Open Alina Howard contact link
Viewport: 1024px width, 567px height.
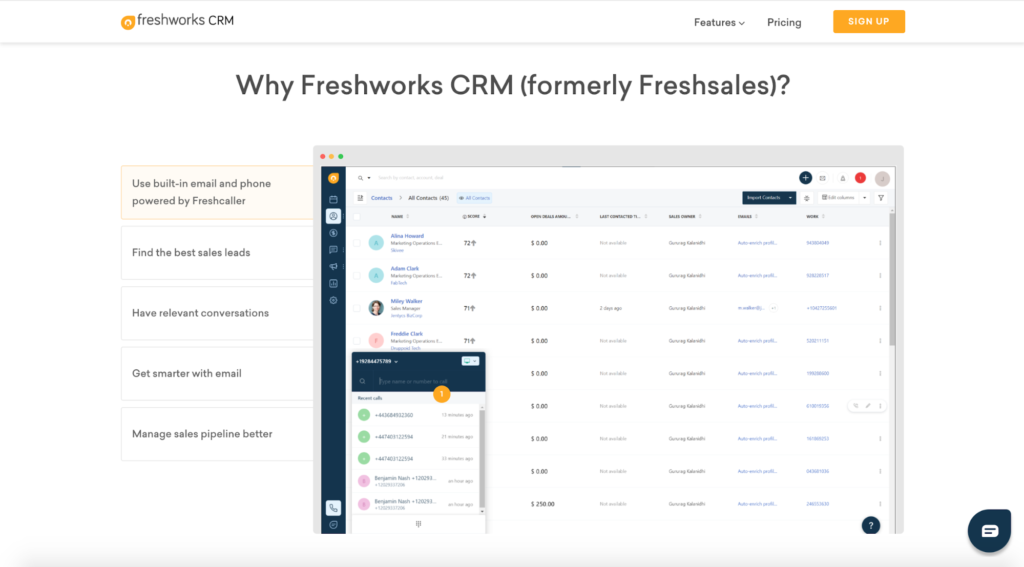[407, 236]
